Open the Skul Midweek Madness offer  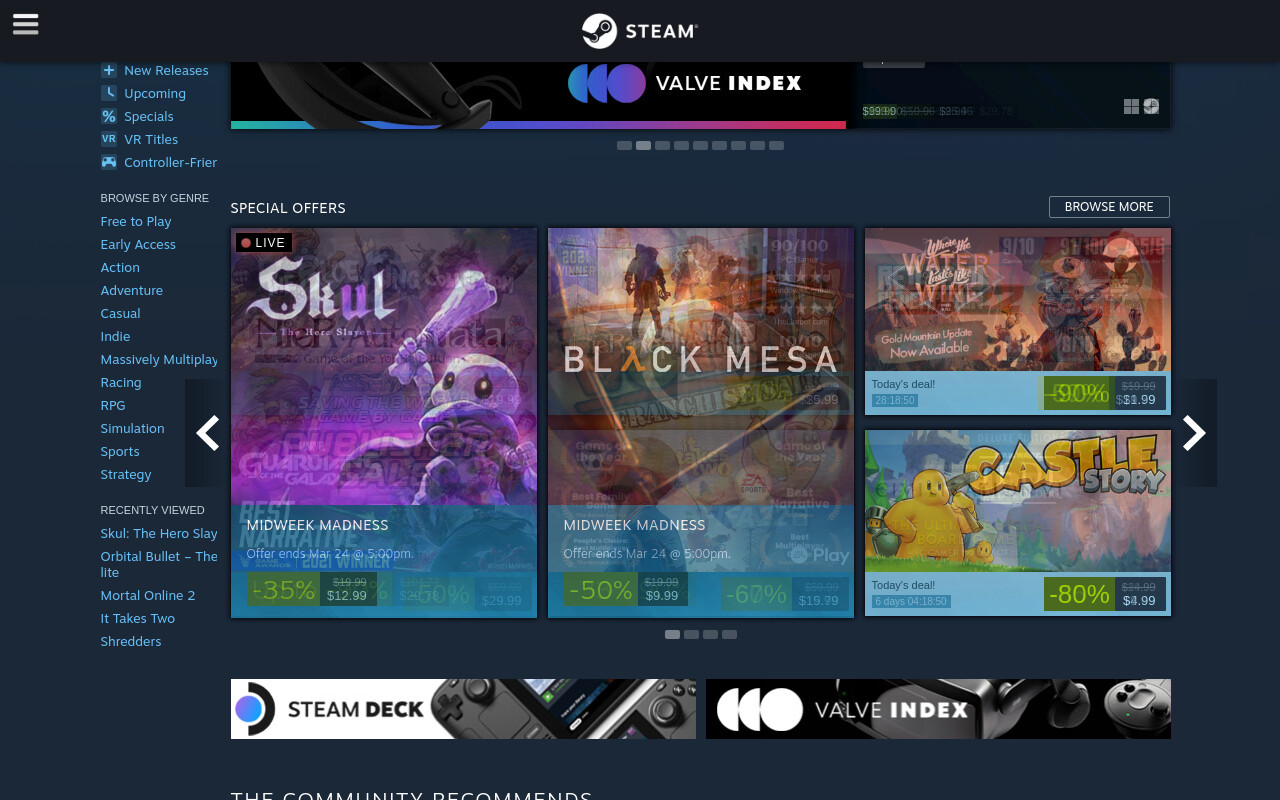tap(384, 422)
